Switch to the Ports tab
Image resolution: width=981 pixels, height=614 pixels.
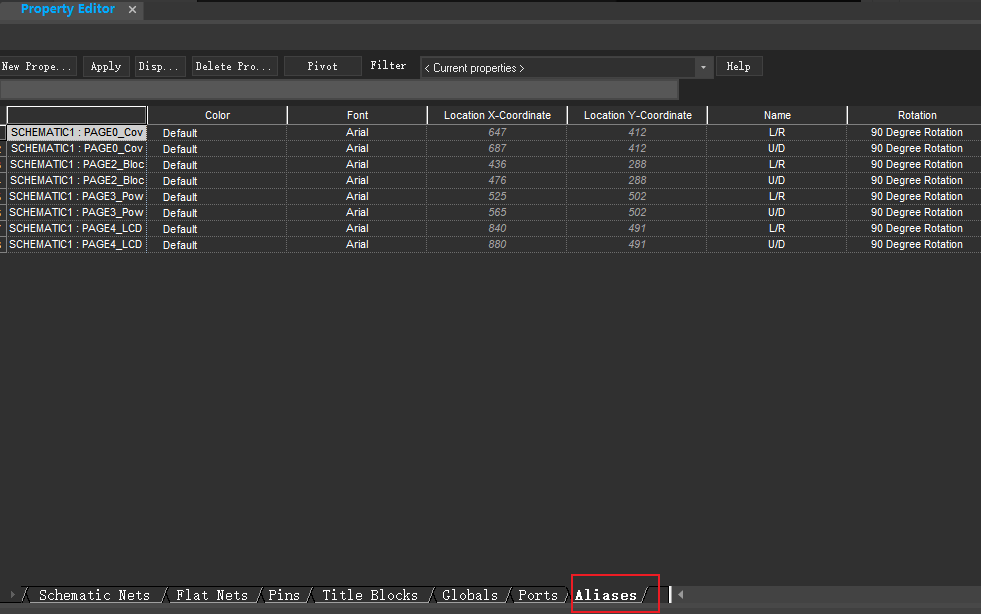point(537,595)
